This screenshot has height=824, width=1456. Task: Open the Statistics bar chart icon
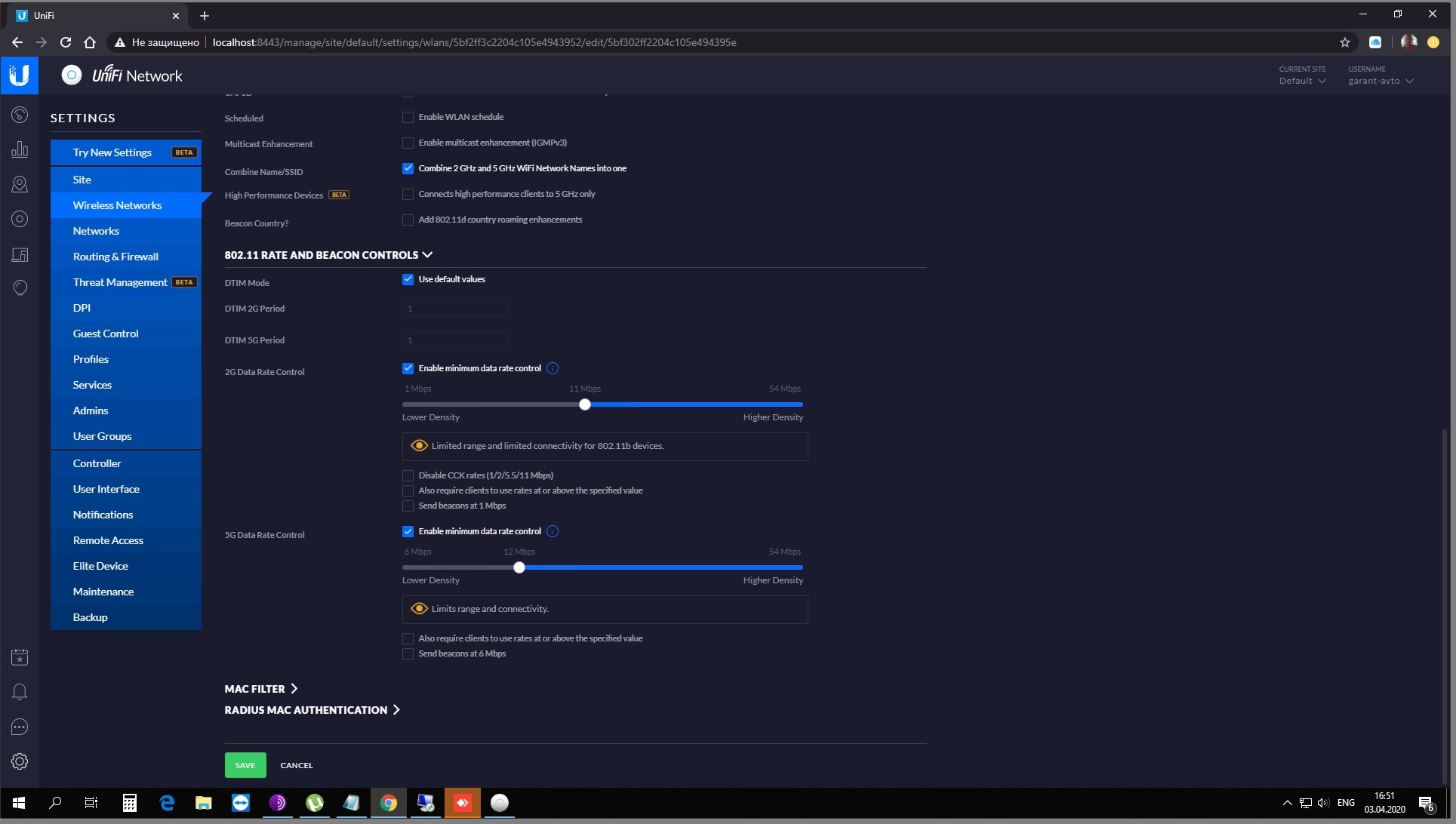(20, 149)
